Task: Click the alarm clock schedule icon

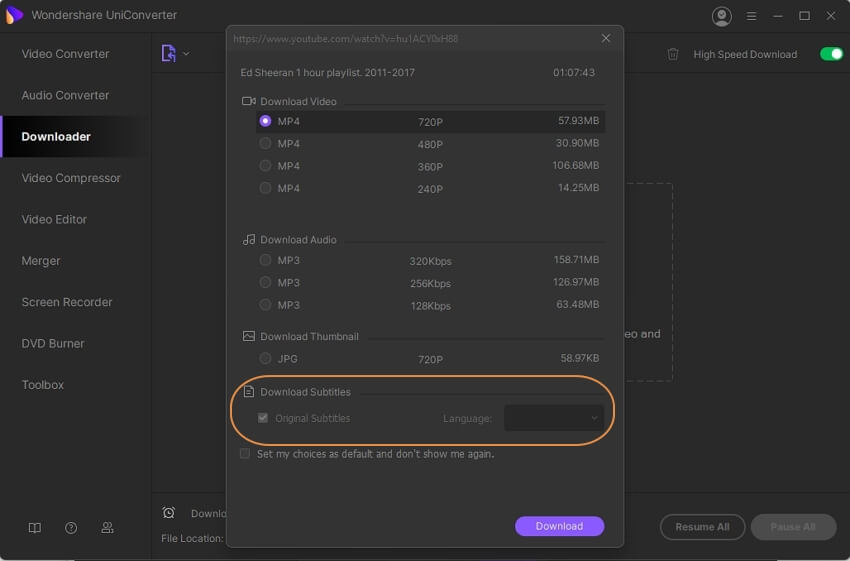Action: coord(168,513)
